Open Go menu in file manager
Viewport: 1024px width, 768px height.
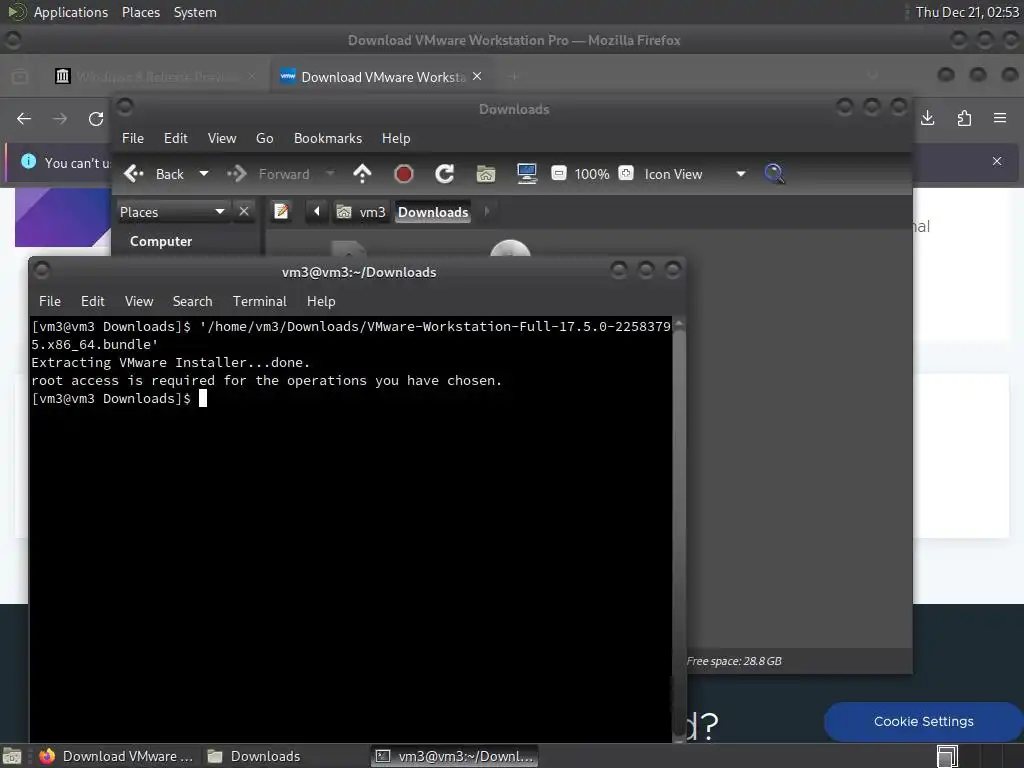tap(264, 138)
